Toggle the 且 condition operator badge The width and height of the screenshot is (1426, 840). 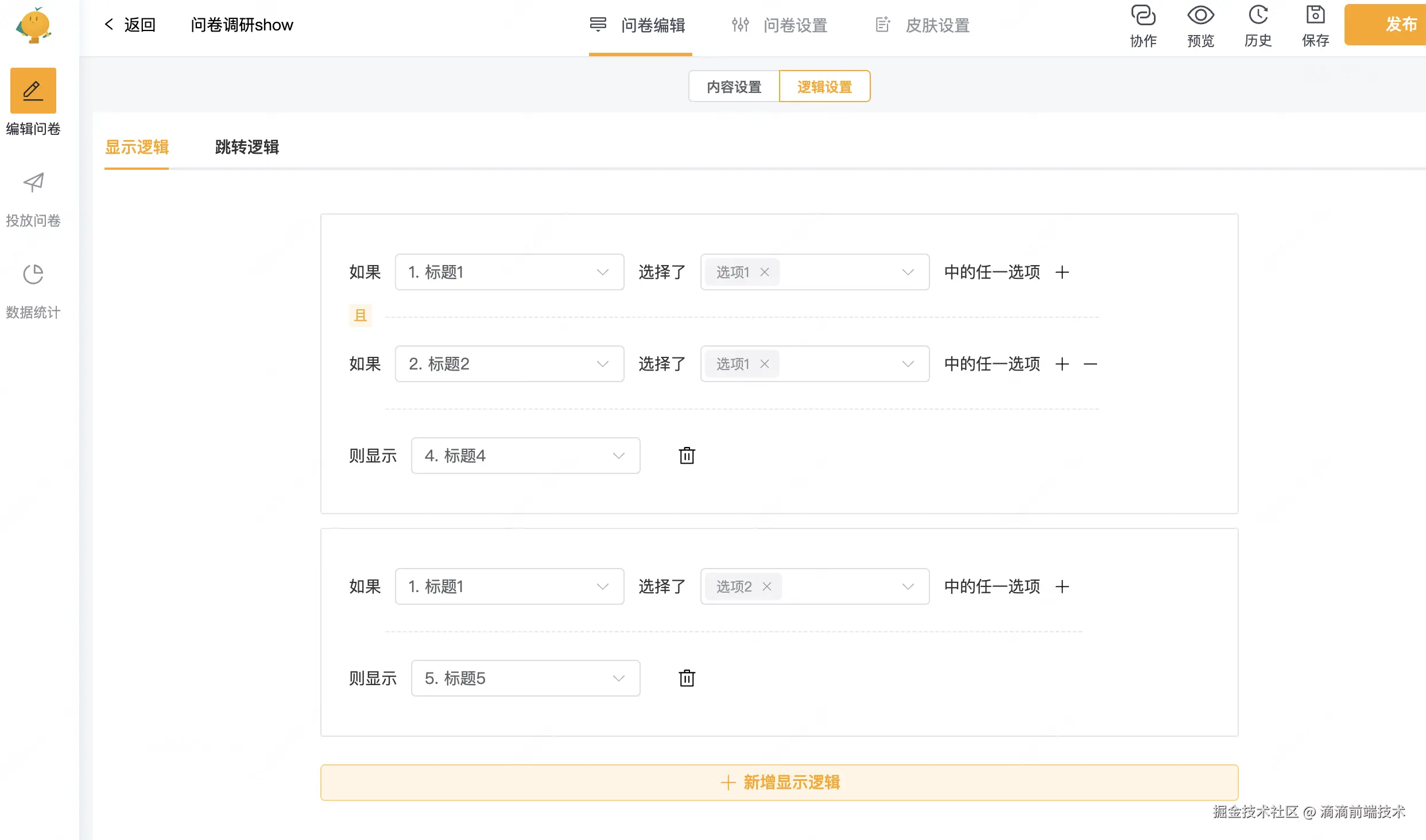(361, 315)
